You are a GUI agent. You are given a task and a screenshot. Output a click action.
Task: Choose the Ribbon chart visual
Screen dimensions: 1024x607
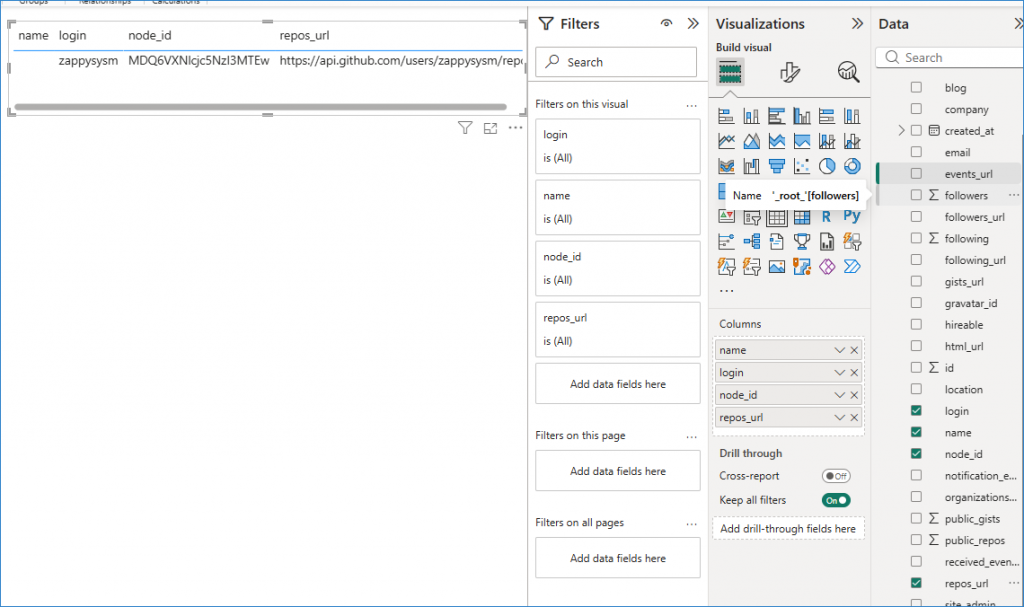[726, 167]
